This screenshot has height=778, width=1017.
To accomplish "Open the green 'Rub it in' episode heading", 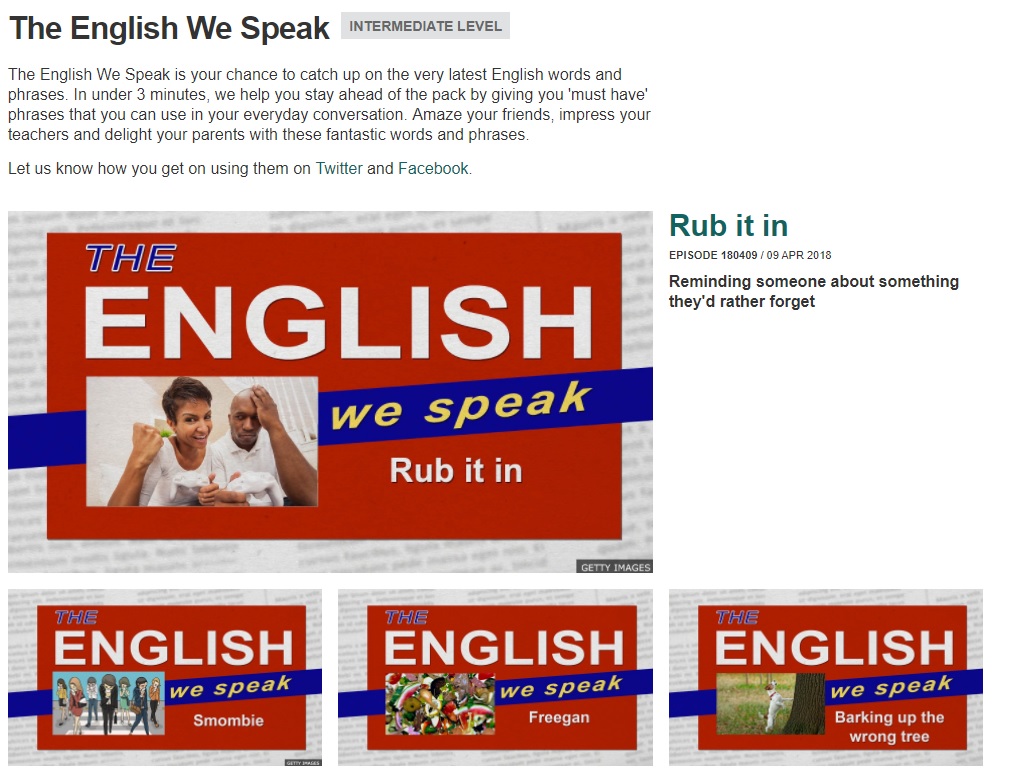I will [x=728, y=226].
